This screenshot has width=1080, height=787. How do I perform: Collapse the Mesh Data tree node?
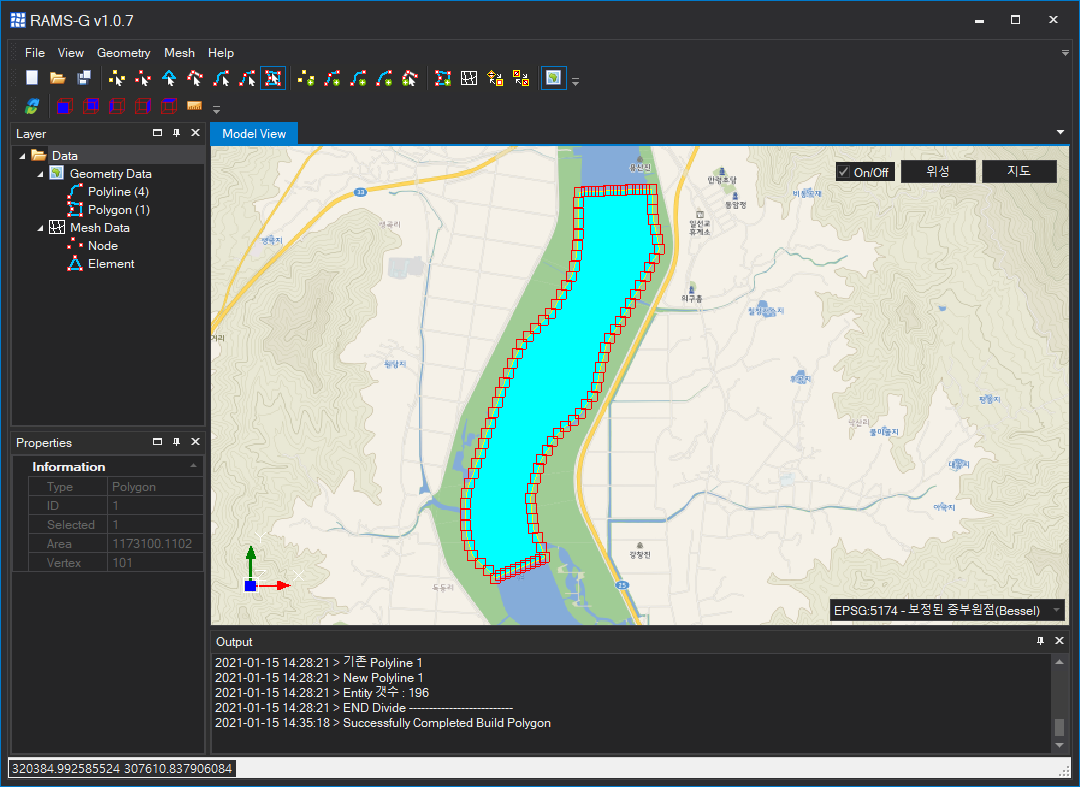coord(41,228)
